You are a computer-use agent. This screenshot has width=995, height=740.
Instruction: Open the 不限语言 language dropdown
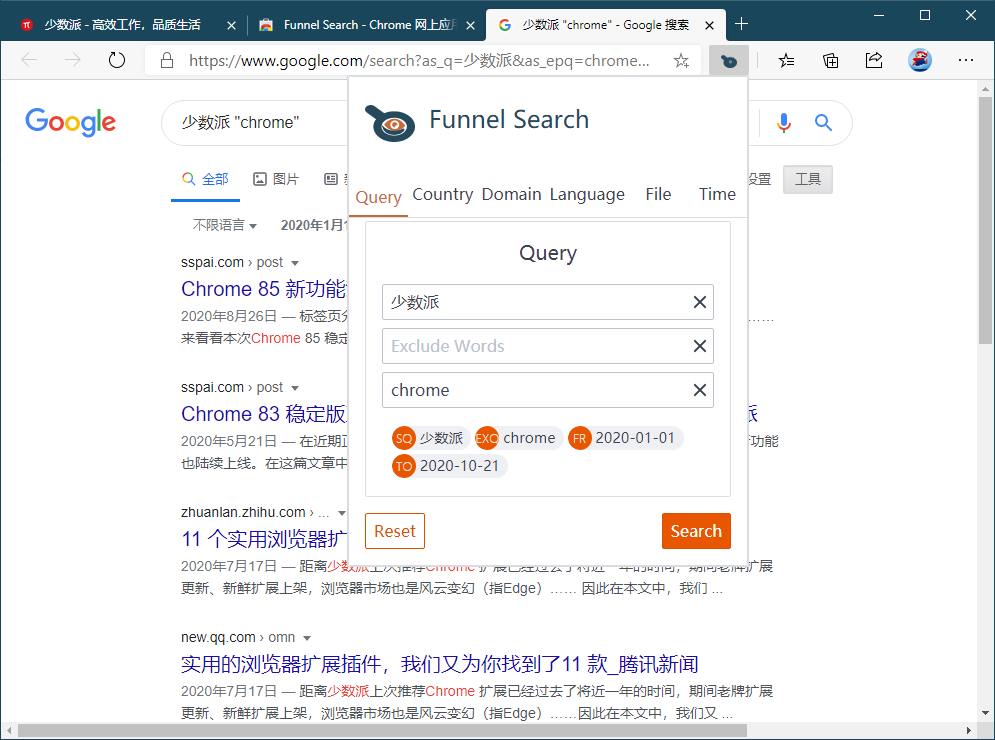pyautogui.click(x=225, y=225)
